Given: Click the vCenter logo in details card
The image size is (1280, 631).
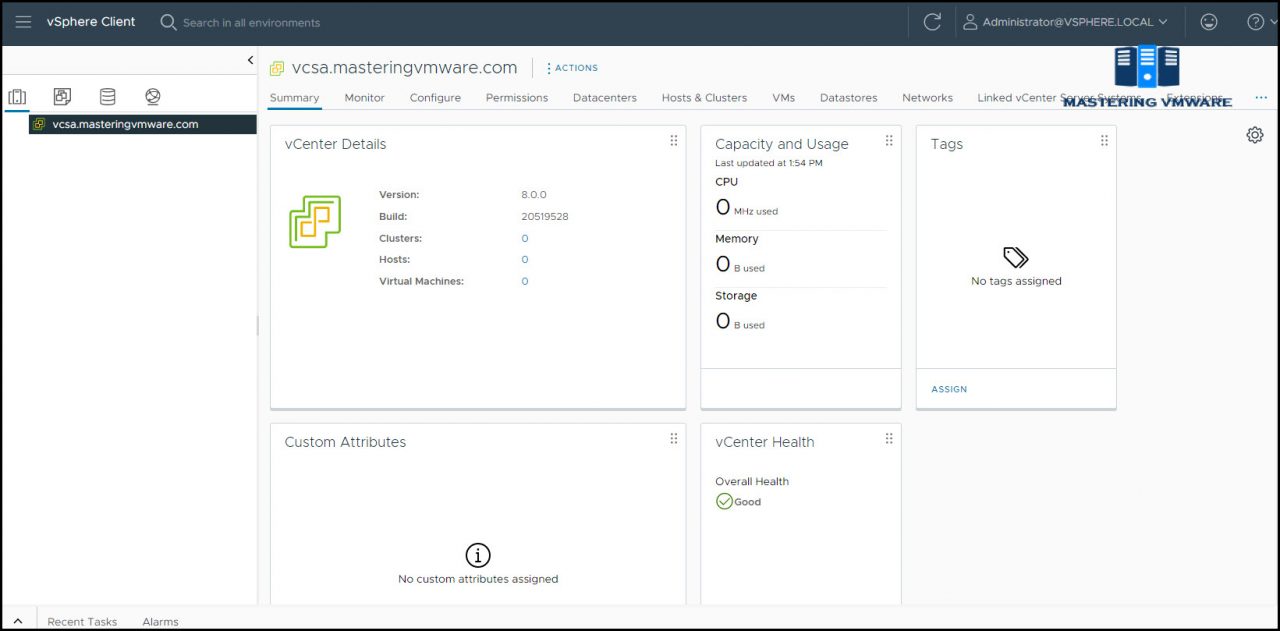Looking at the screenshot, I should pos(315,222).
